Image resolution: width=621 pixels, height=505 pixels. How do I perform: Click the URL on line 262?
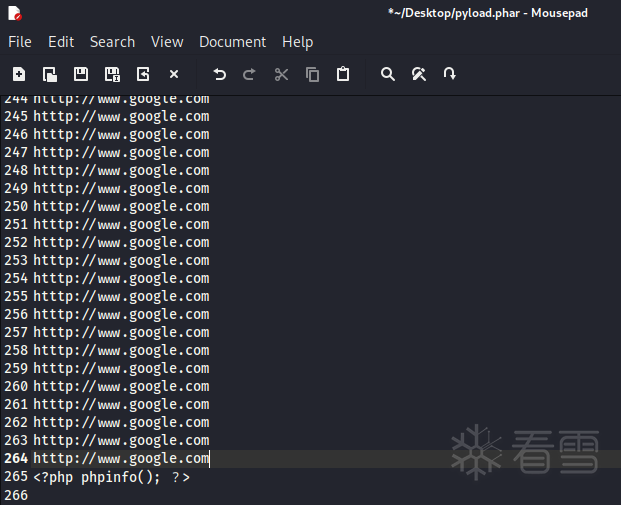click(x=121, y=423)
